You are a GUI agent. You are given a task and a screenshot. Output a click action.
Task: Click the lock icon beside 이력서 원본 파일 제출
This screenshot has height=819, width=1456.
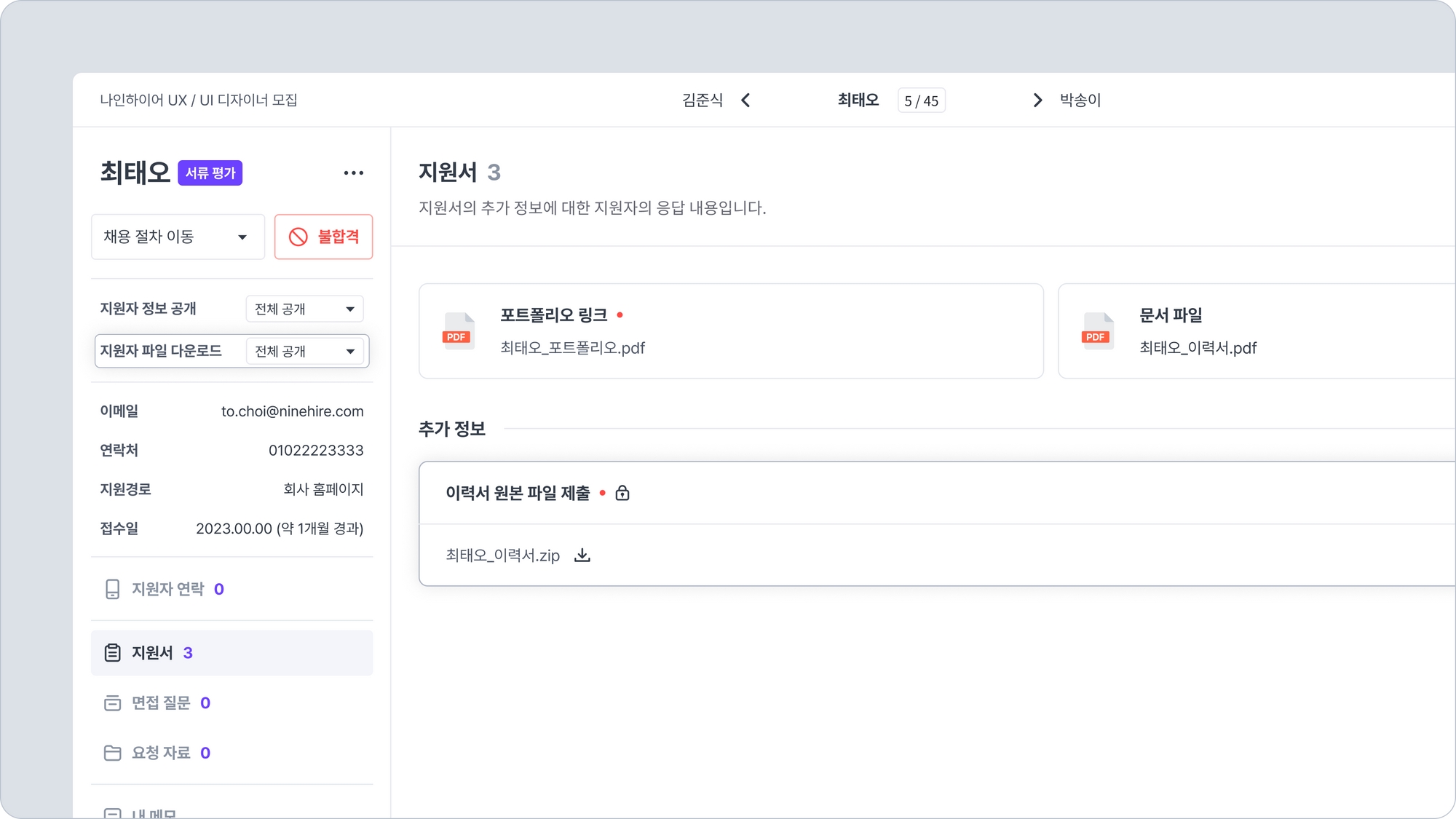[x=622, y=494]
